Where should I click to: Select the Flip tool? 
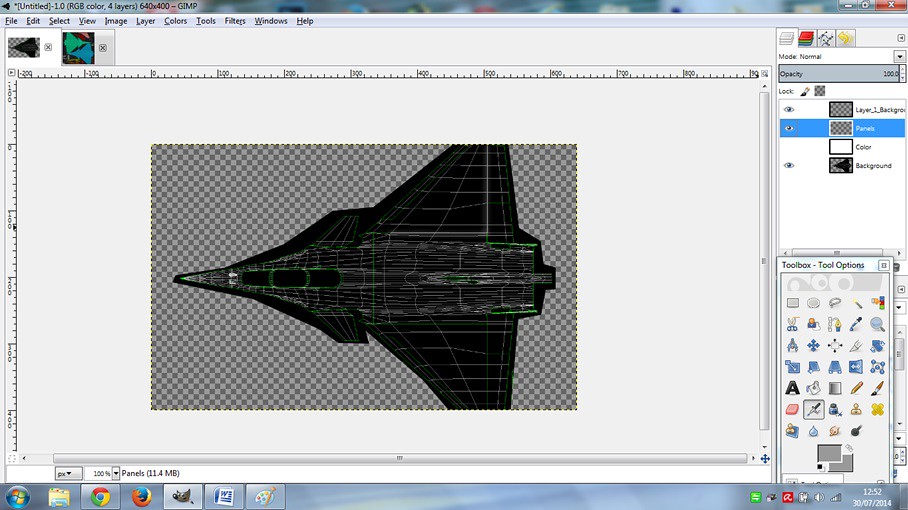(856, 367)
